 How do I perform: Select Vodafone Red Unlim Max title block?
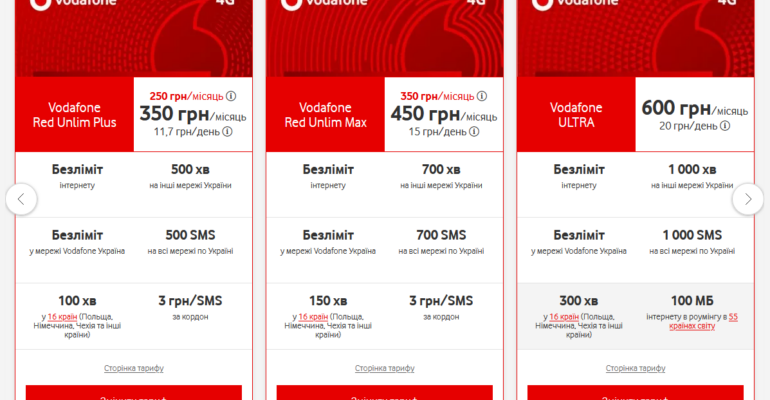326,114
